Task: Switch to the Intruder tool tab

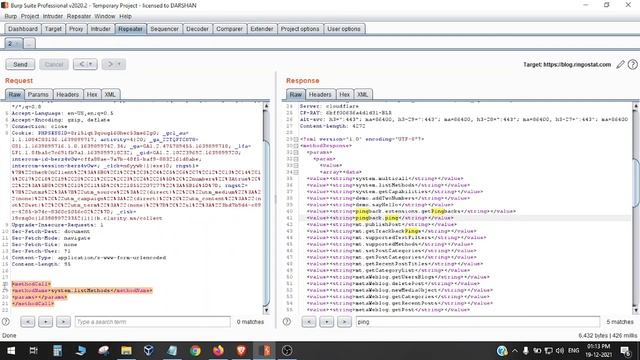Action: 100,29
